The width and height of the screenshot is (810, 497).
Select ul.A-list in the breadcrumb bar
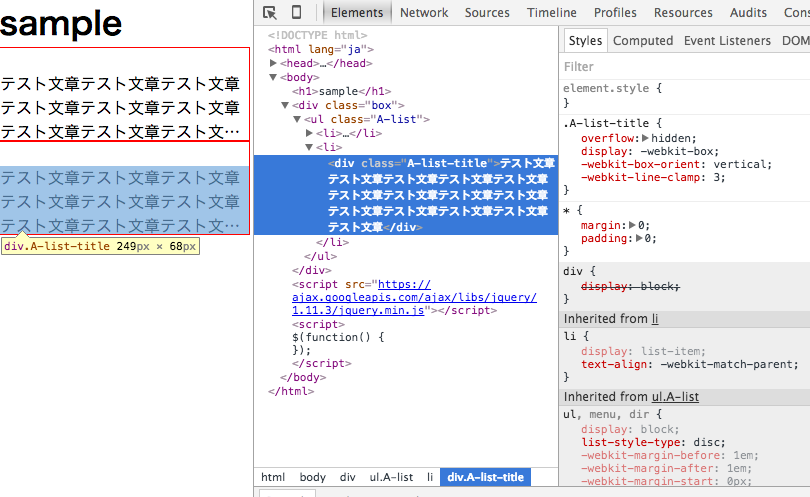pyautogui.click(x=390, y=478)
